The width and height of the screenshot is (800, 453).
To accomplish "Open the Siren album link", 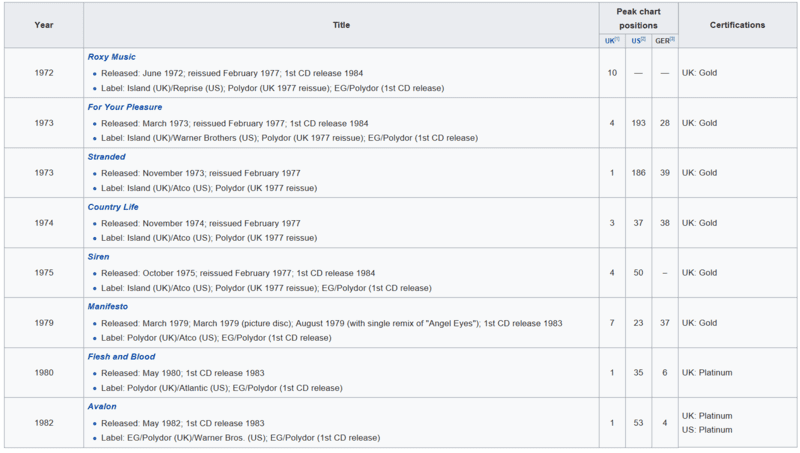I will [98, 257].
